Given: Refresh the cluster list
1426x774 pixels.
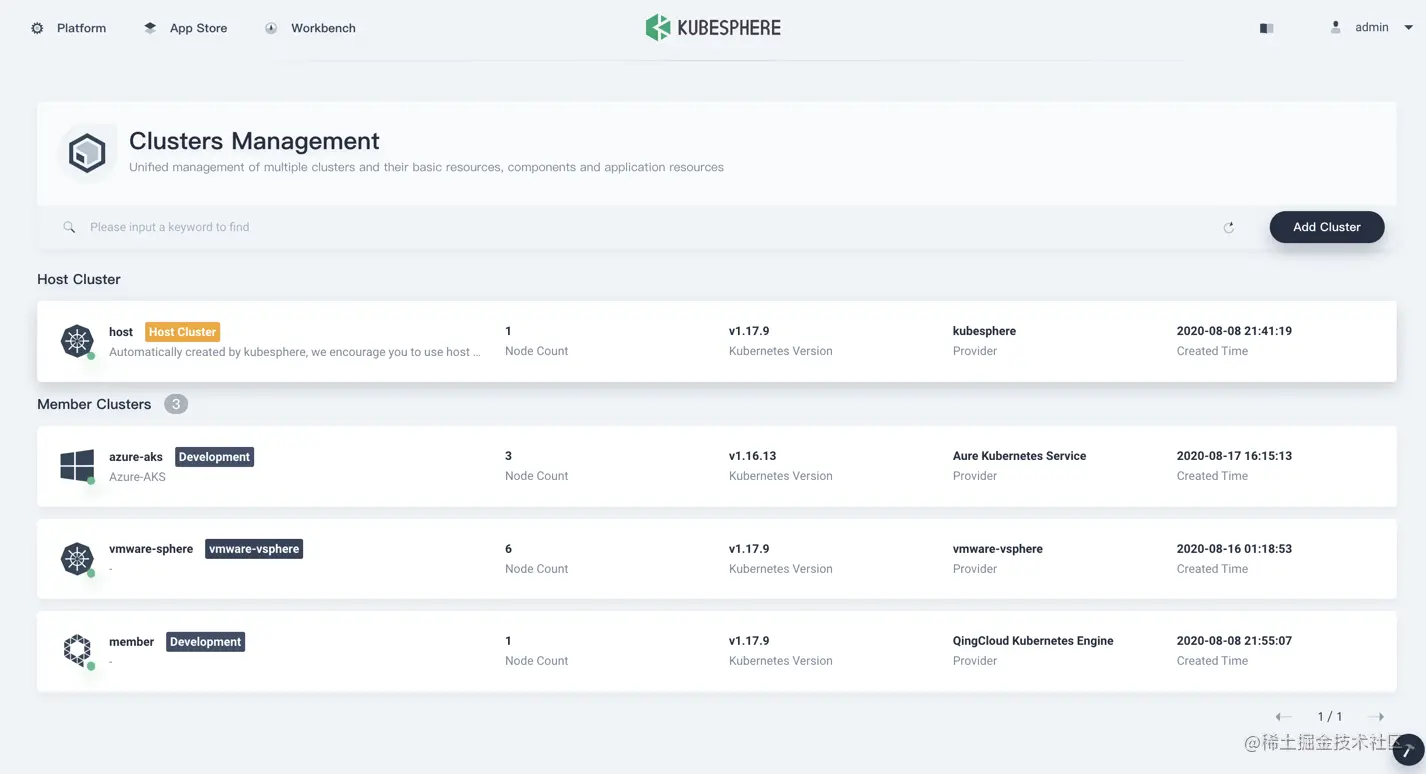Looking at the screenshot, I should pos(1228,227).
